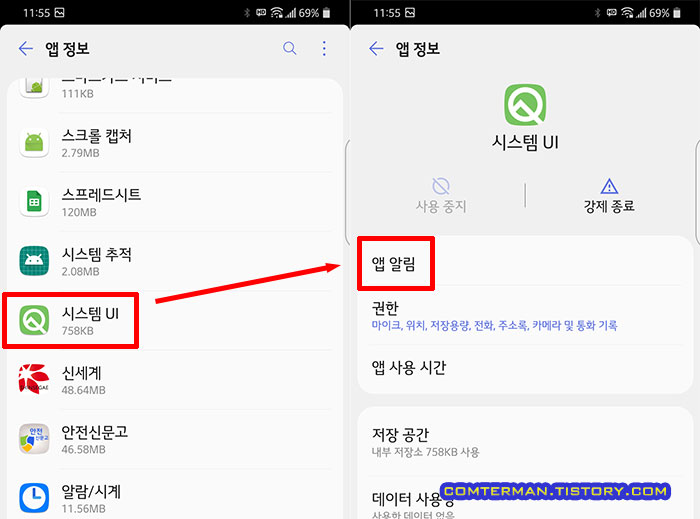This screenshot has height=519, width=700.
Task: Tap 69% battery text in right status bar
Action: click(x=659, y=13)
